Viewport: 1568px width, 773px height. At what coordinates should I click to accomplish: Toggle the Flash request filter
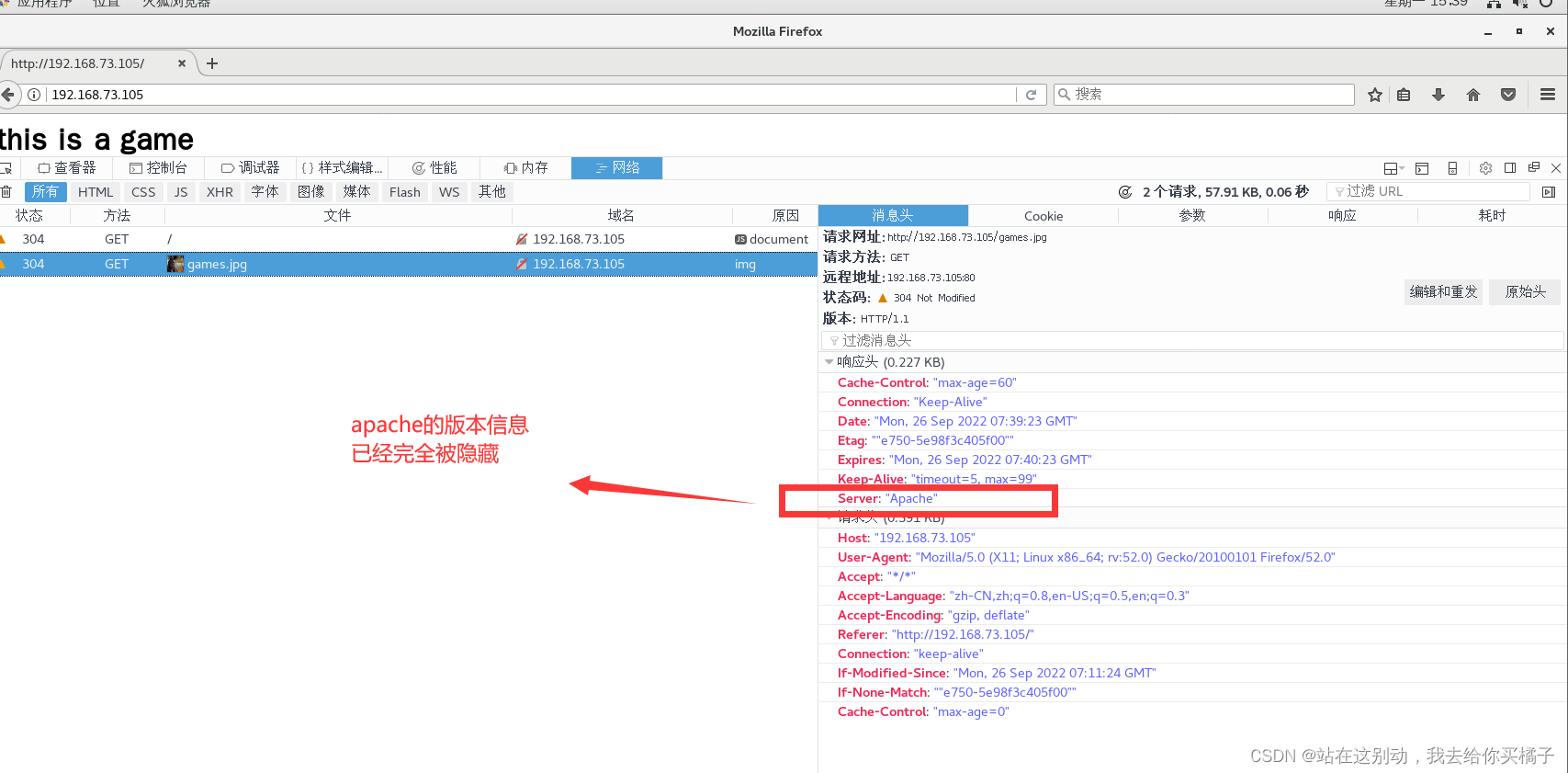point(405,192)
